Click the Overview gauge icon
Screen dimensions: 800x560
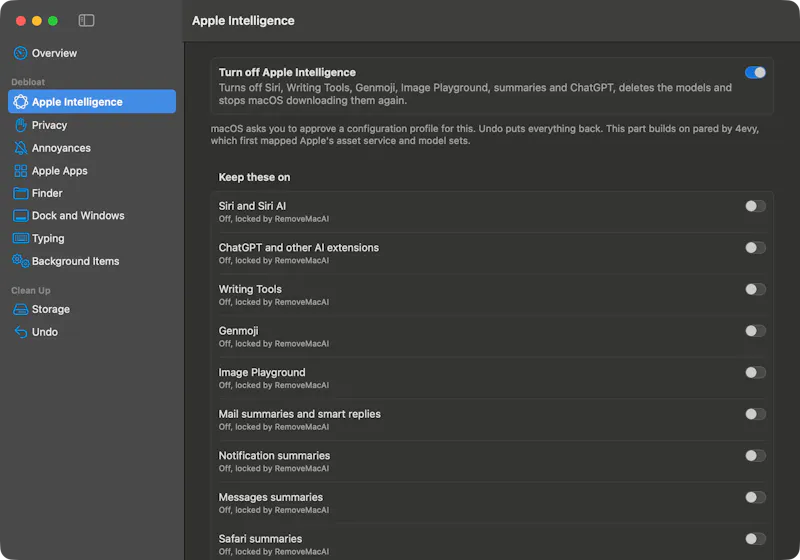coord(20,53)
